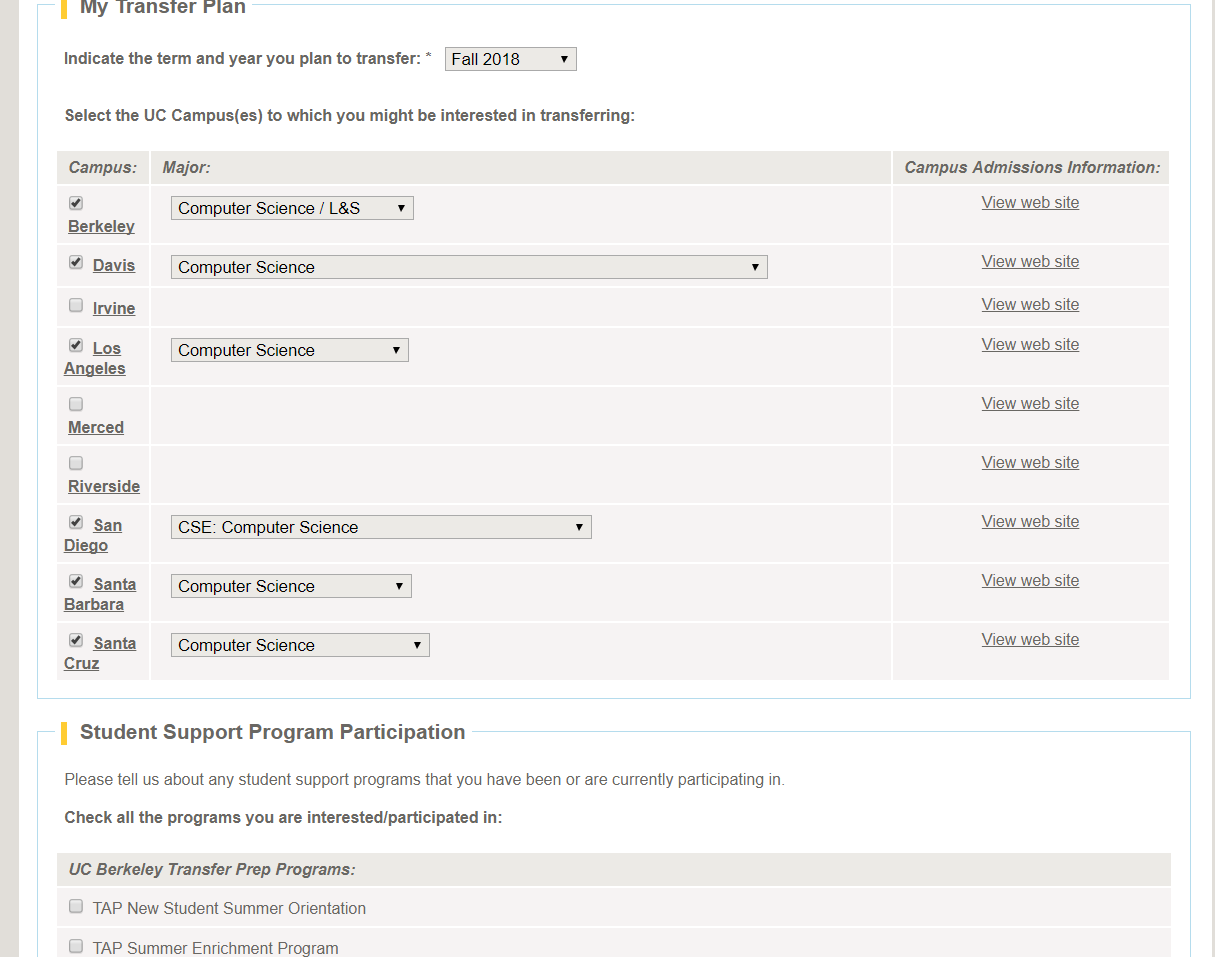This screenshot has width=1215, height=957.
Task: Open the Los Angeles campus link
Action: click(95, 358)
